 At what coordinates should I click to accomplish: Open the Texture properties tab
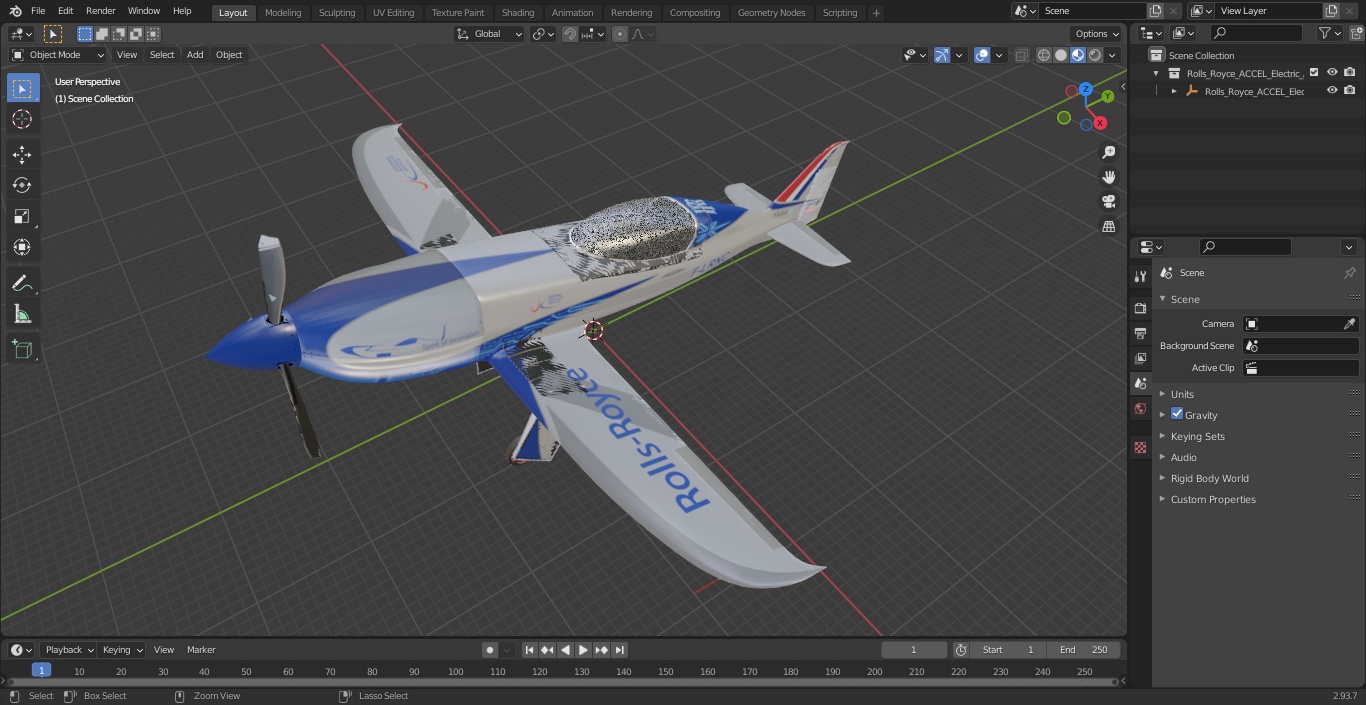[x=1140, y=448]
